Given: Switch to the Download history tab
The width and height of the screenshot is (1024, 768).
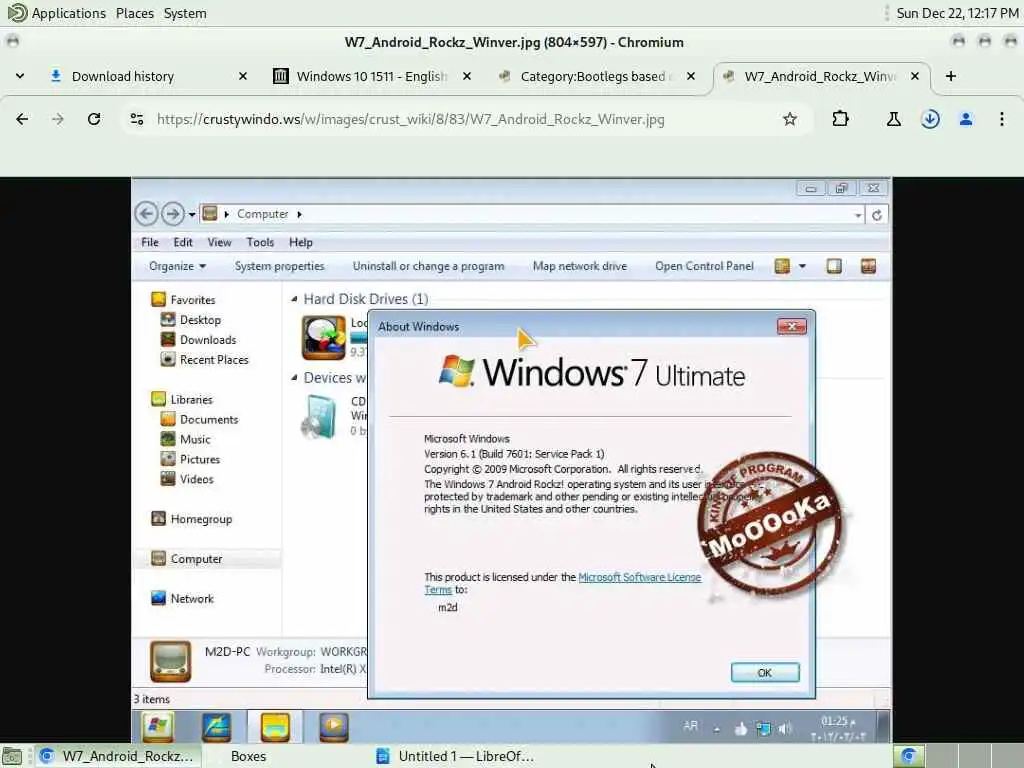Looking at the screenshot, I should (x=149, y=76).
